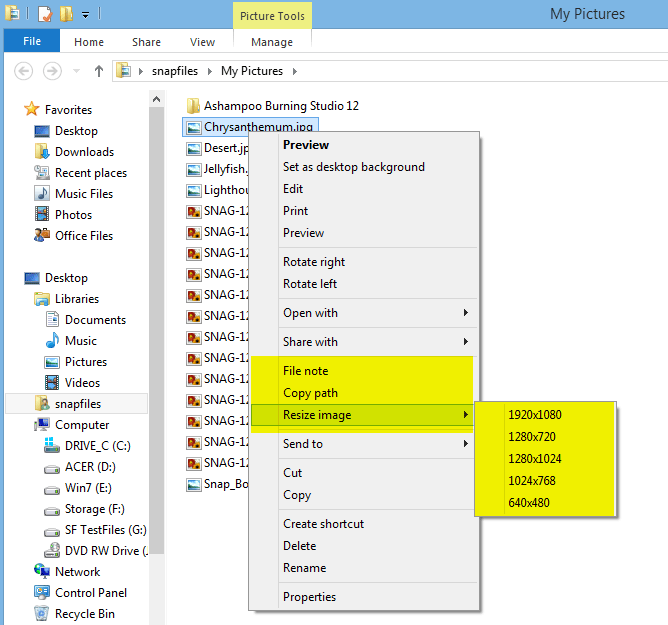Image resolution: width=668 pixels, height=625 pixels.
Task: Click the Forward navigation arrow
Action: [52, 71]
